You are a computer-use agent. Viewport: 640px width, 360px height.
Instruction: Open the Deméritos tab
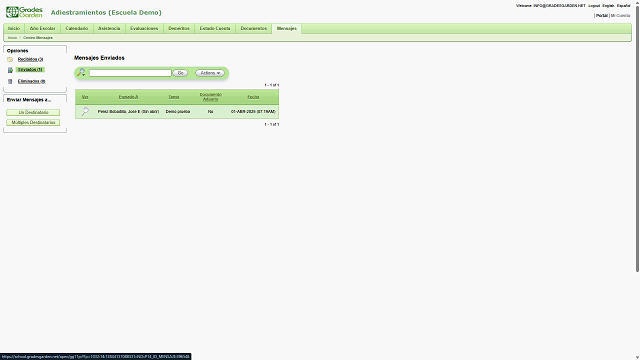pyautogui.click(x=179, y=29)
